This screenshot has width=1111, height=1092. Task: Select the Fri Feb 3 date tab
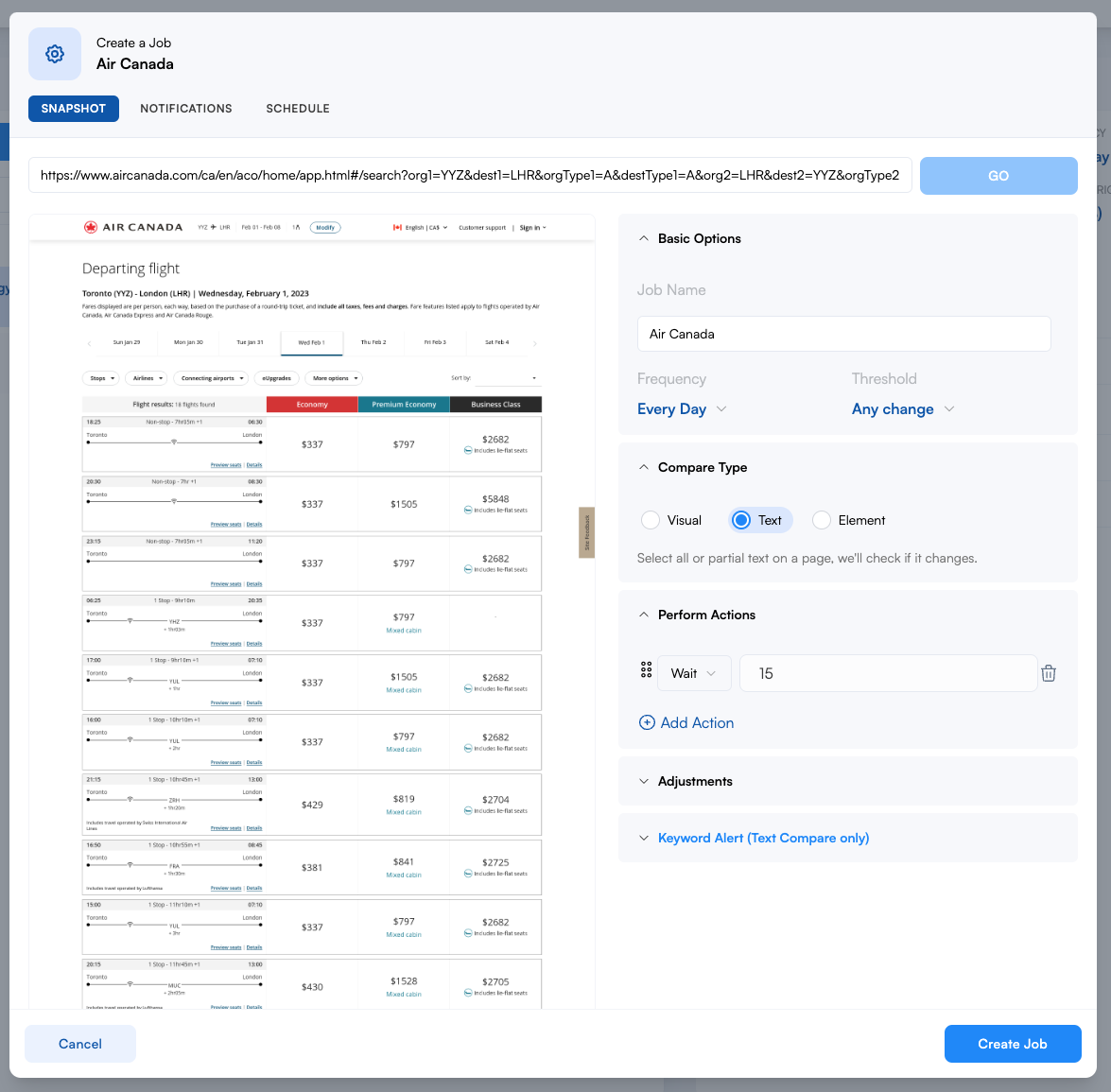435,342
